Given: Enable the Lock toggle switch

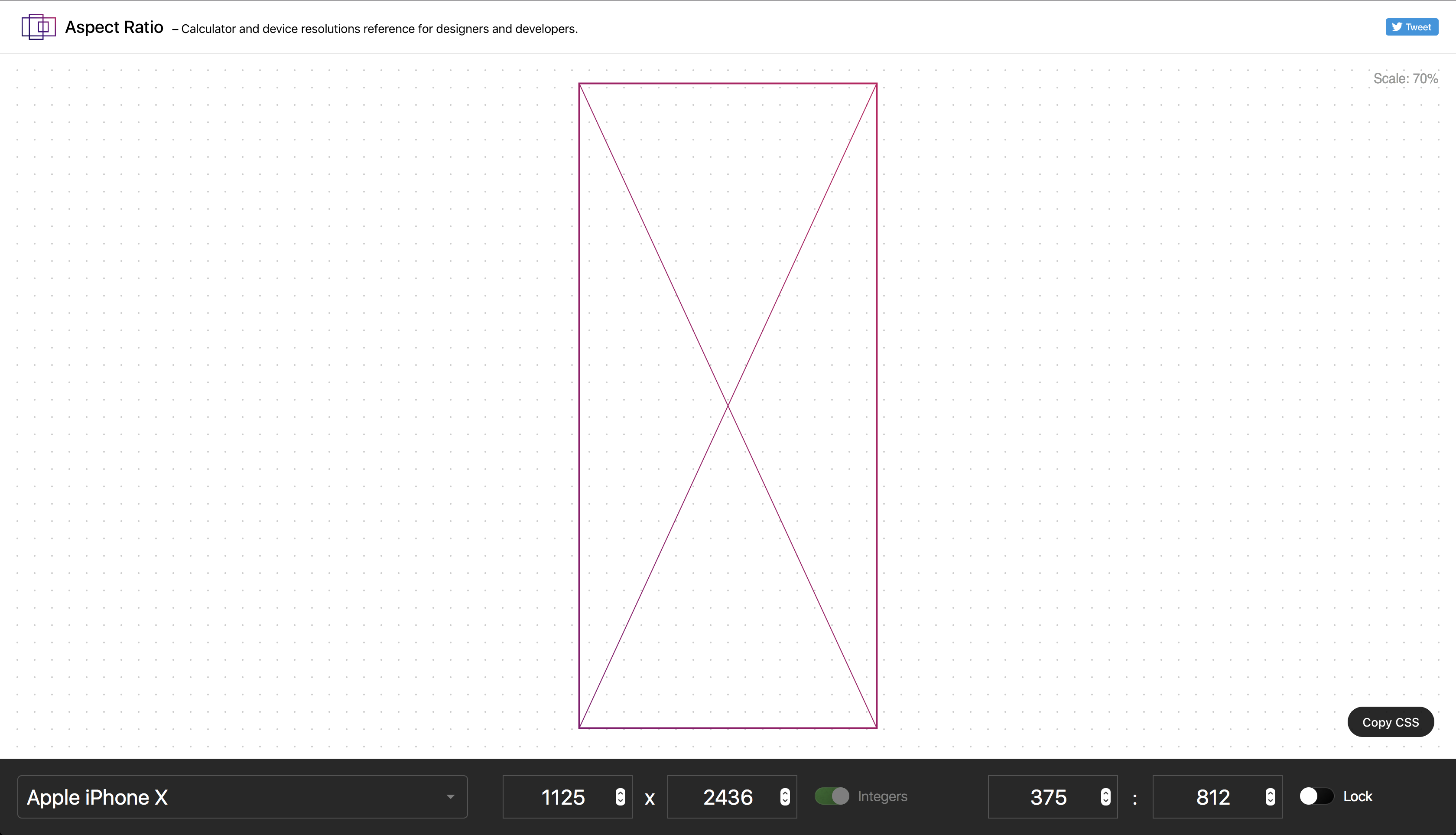Looking at the screenshot, I should pos(1317,796).
